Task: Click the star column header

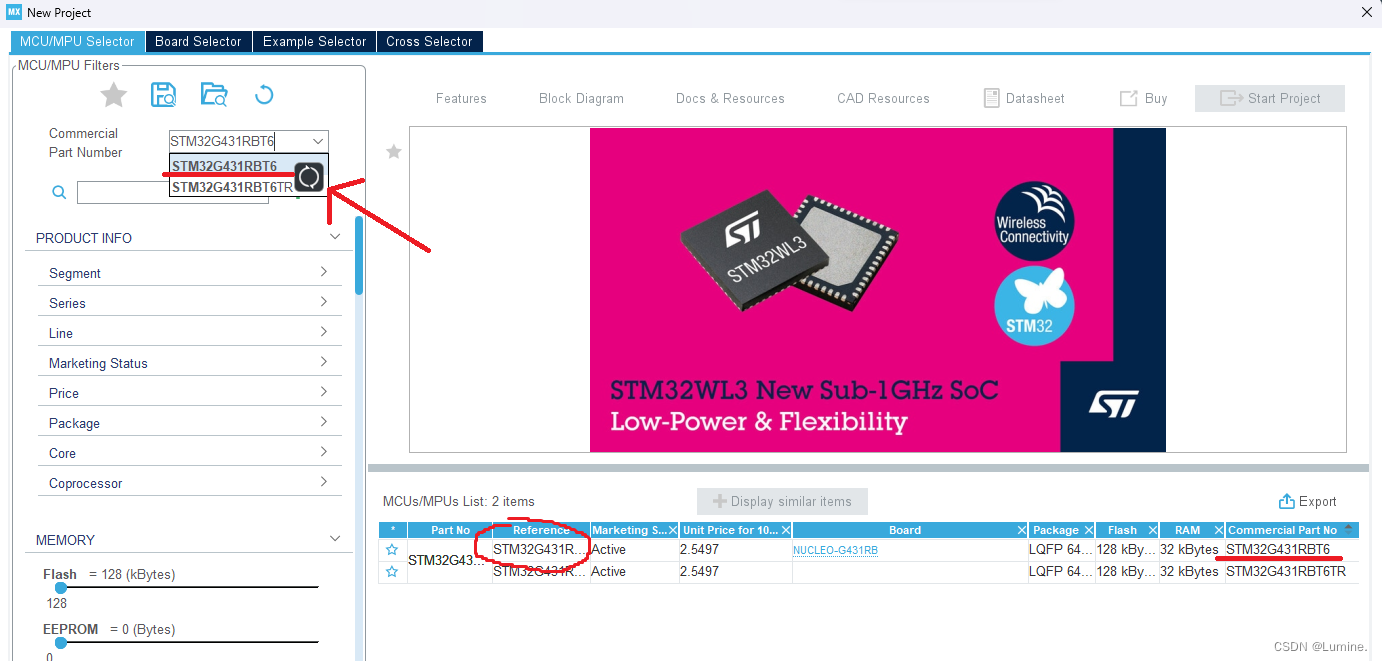Action: (x=393, y=530)
